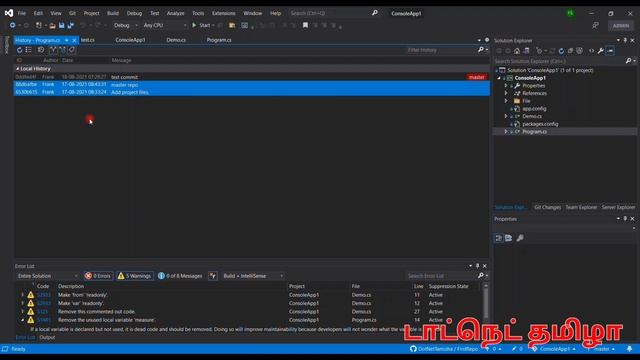Viewport: 640px width, 360px height.
Task: Click the bookmark toolbar icon
Action: pyautogui.click(x=305, y=25)
